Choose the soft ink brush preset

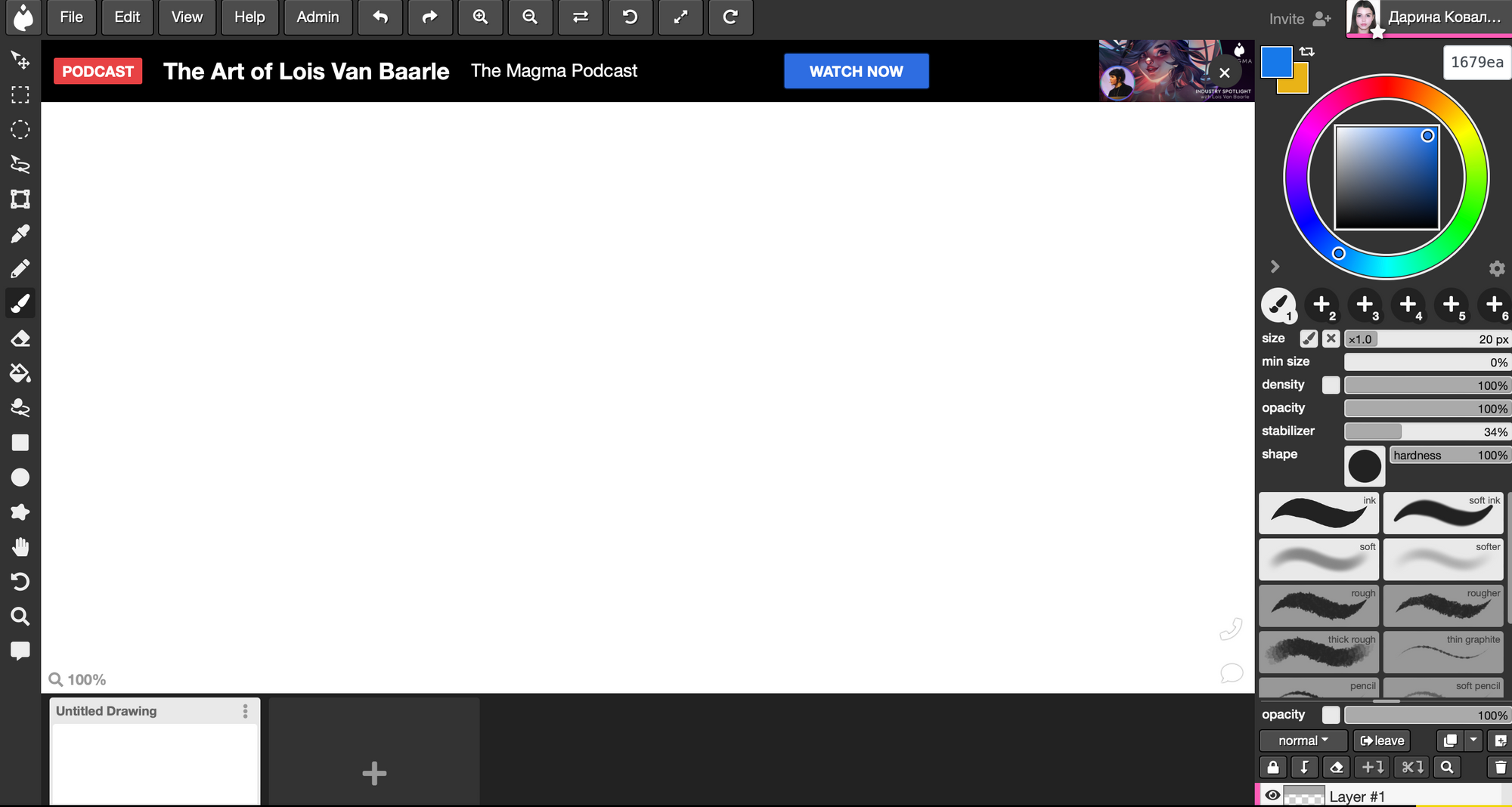(1443, 513)
